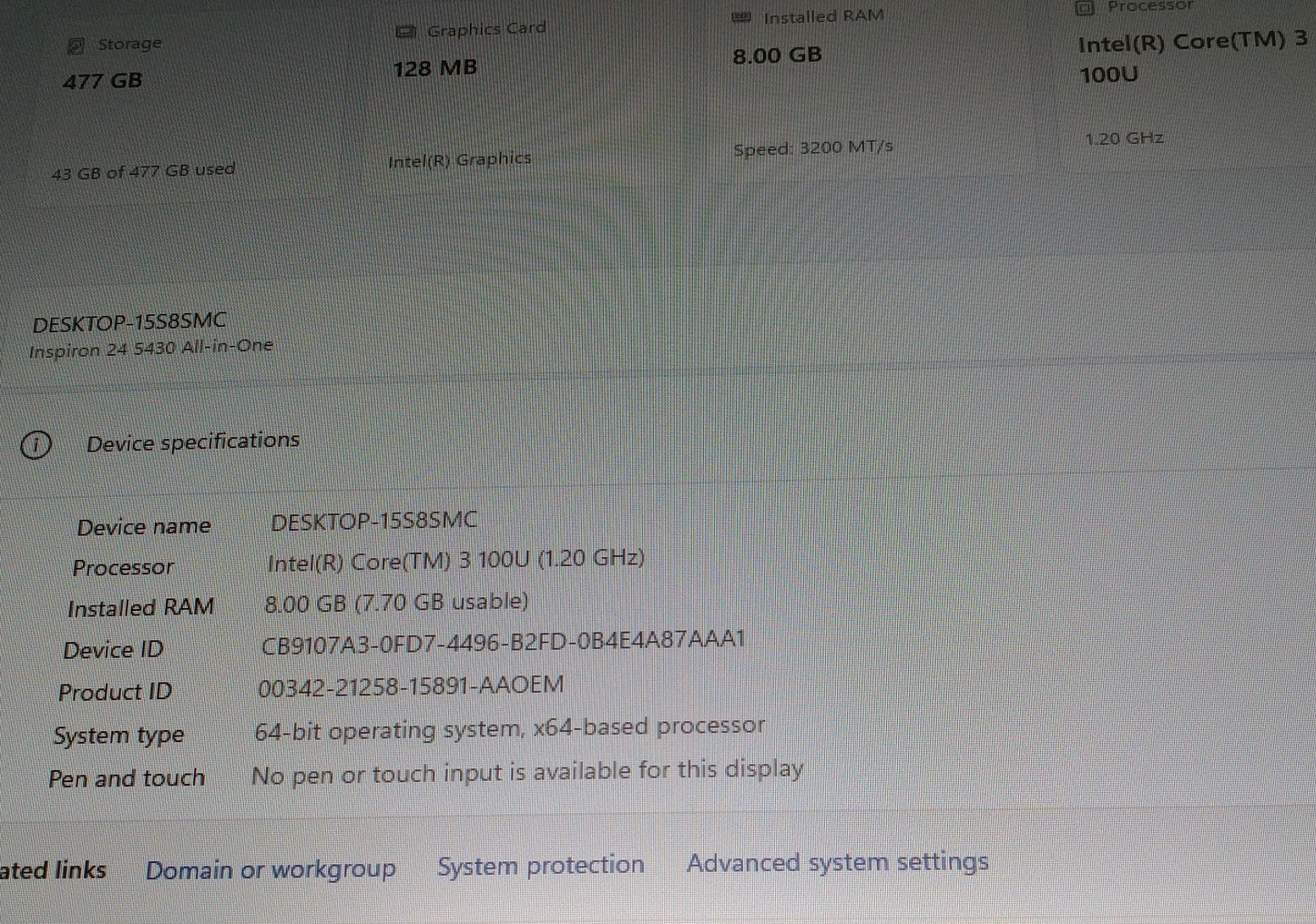Viewport: 1316px width, 924px height.
Task: Open System protection link
Action: point(540,866)
